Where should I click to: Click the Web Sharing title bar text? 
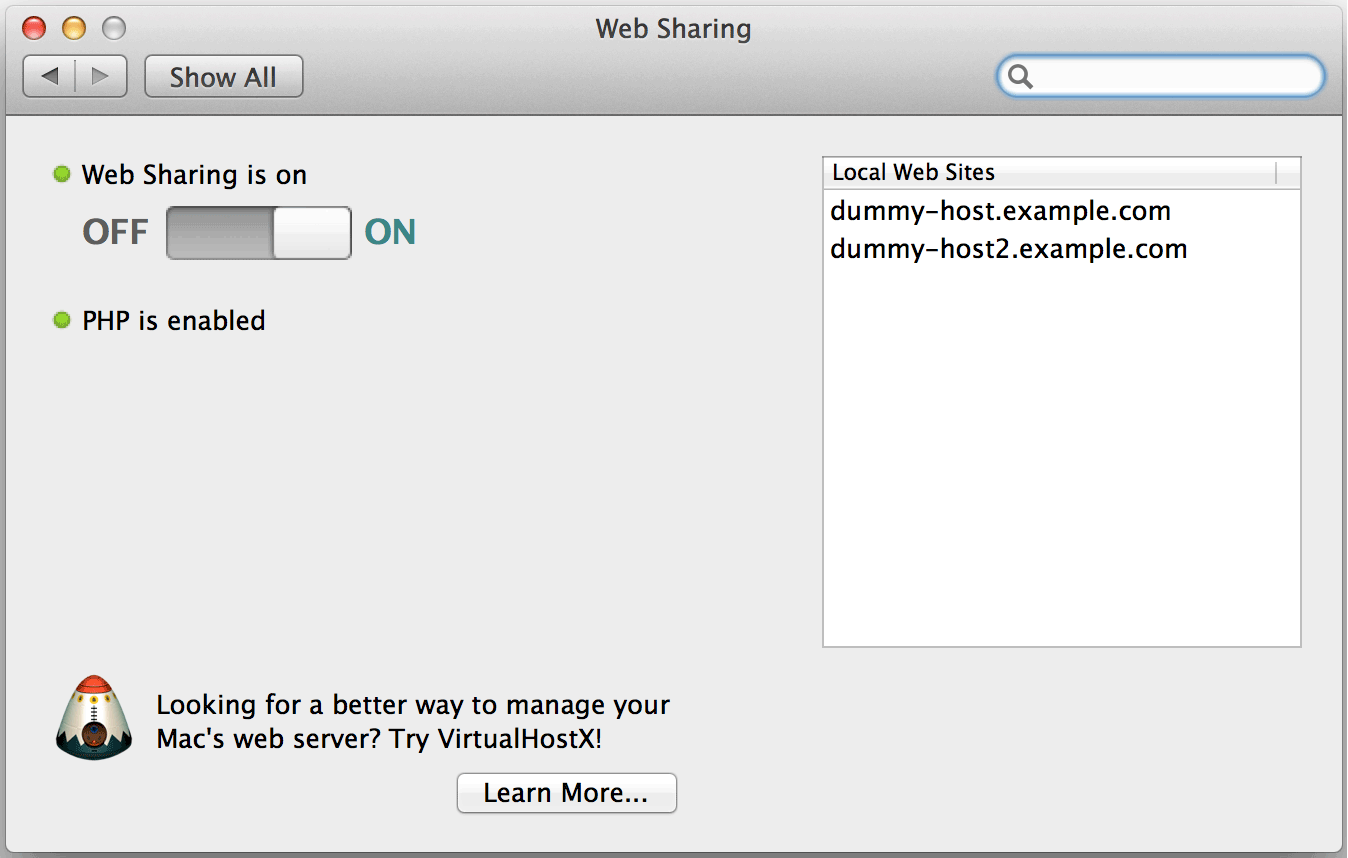[672, 29]
